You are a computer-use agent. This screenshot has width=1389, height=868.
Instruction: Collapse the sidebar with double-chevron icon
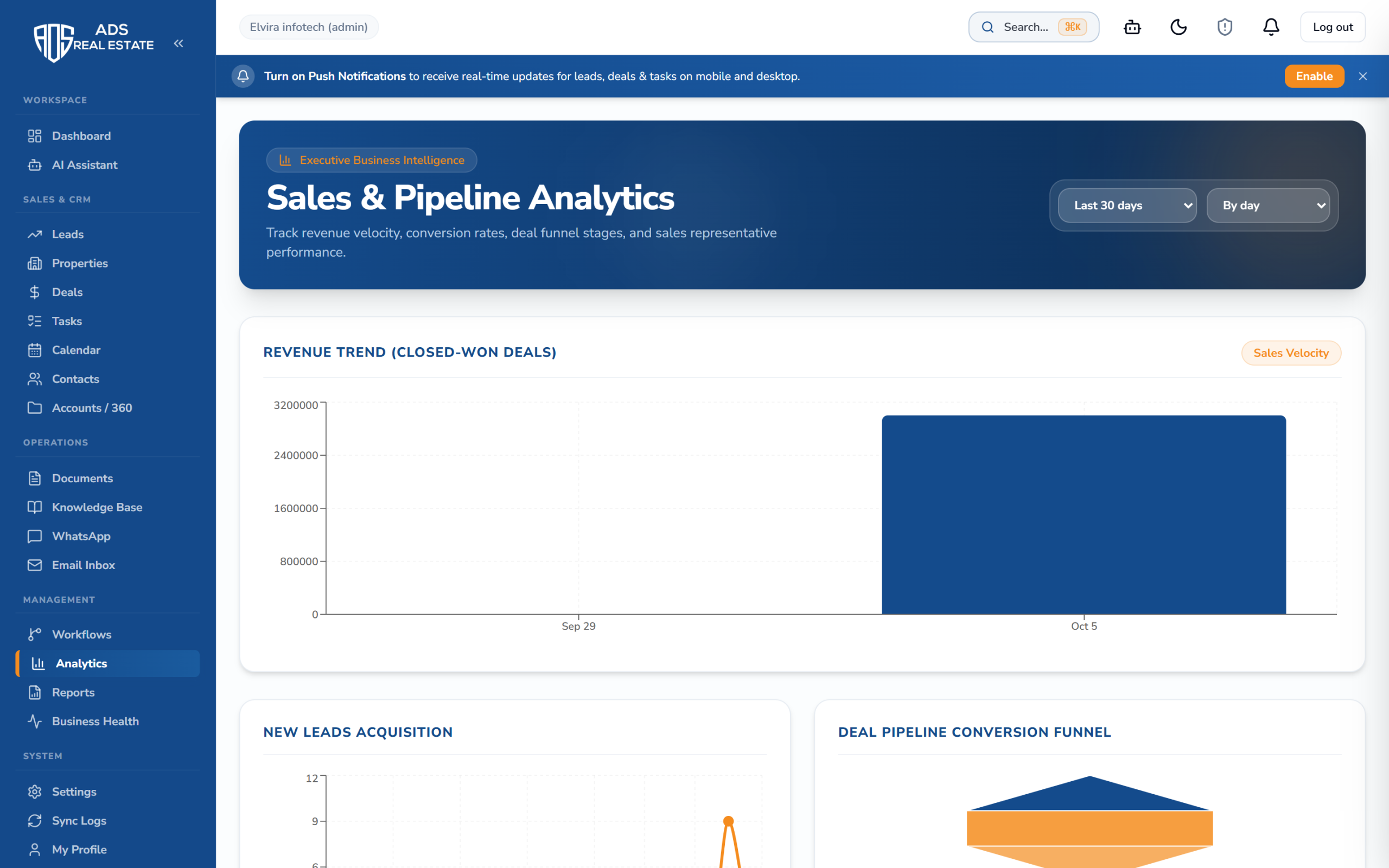pos(179,43)
